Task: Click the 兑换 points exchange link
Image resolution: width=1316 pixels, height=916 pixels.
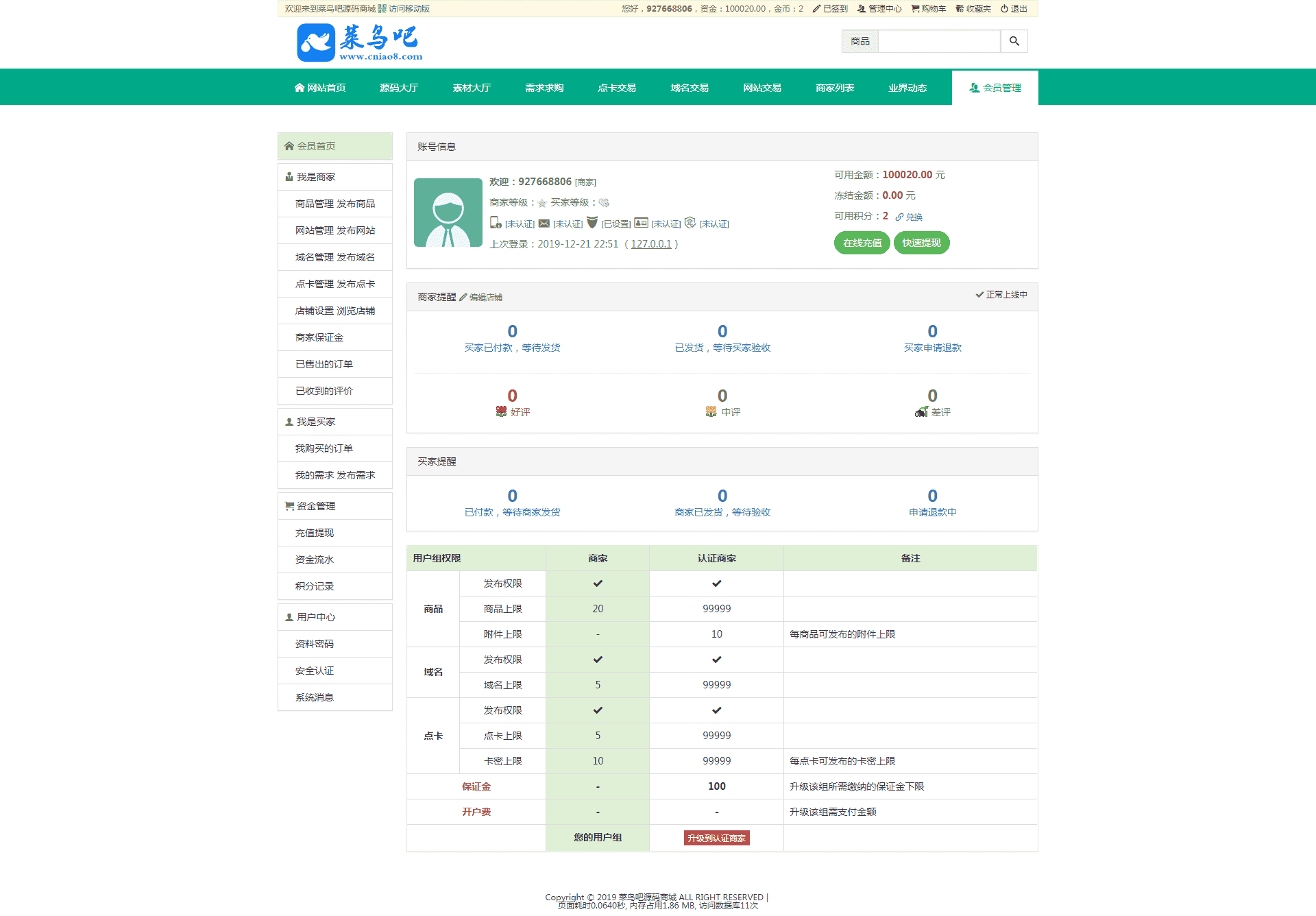Action: pos(913,217)
